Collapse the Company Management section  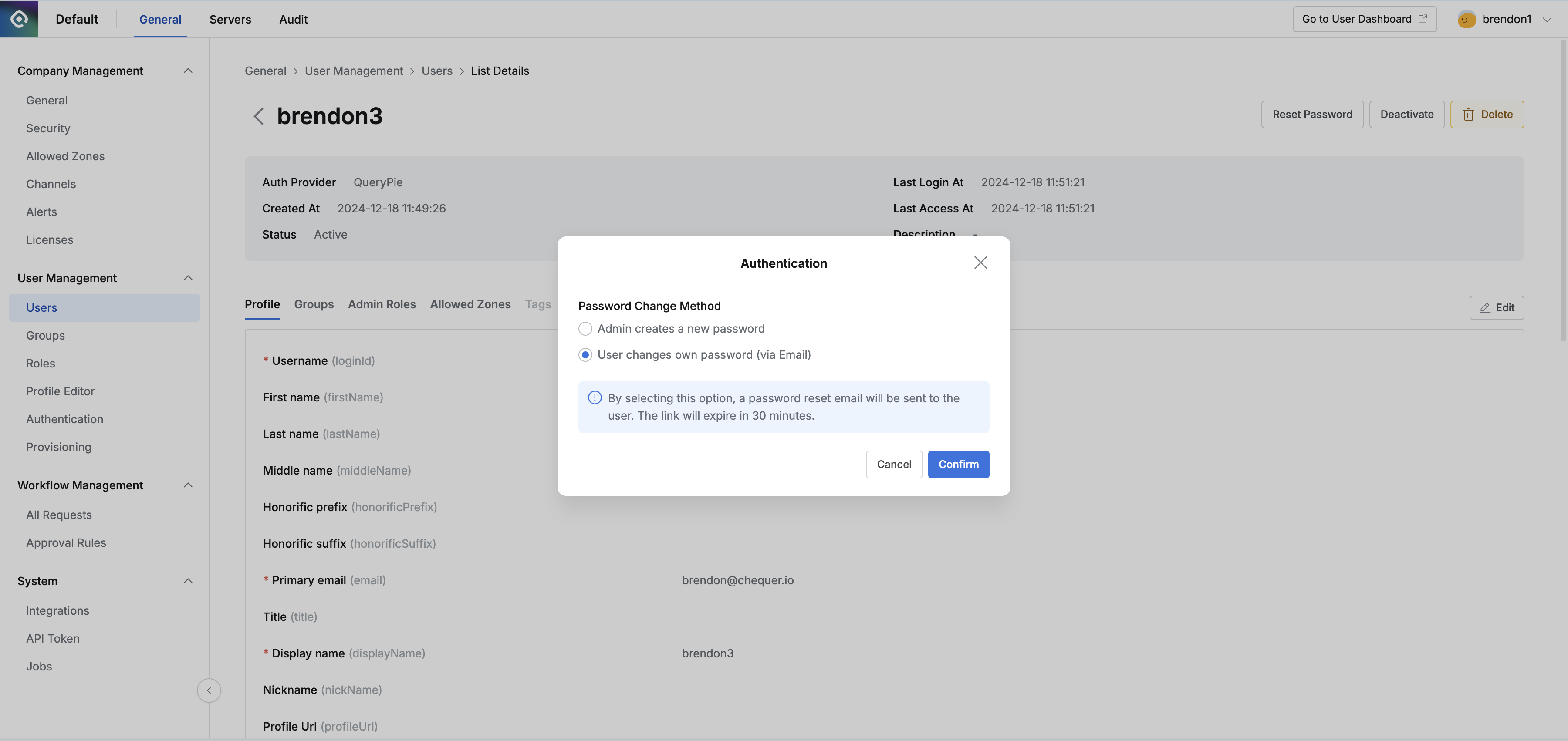tap(187, 71)
